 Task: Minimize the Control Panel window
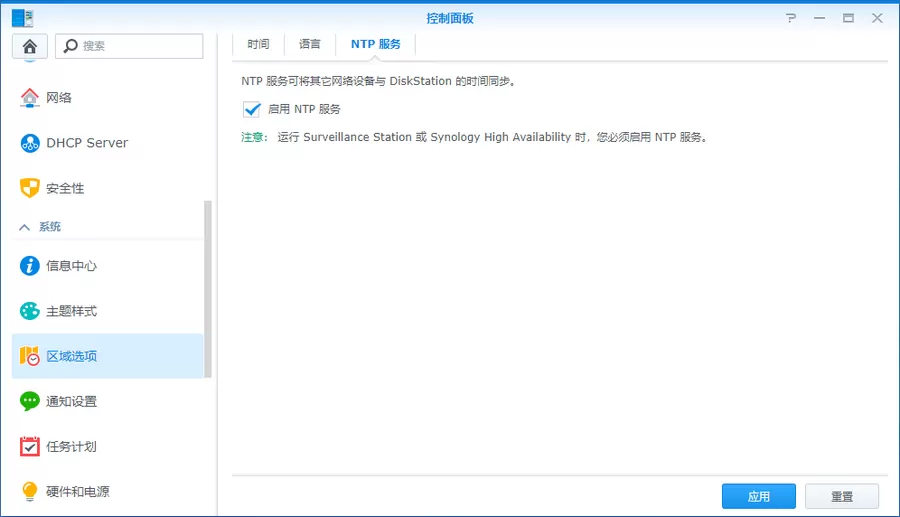[x=820, y=18]
